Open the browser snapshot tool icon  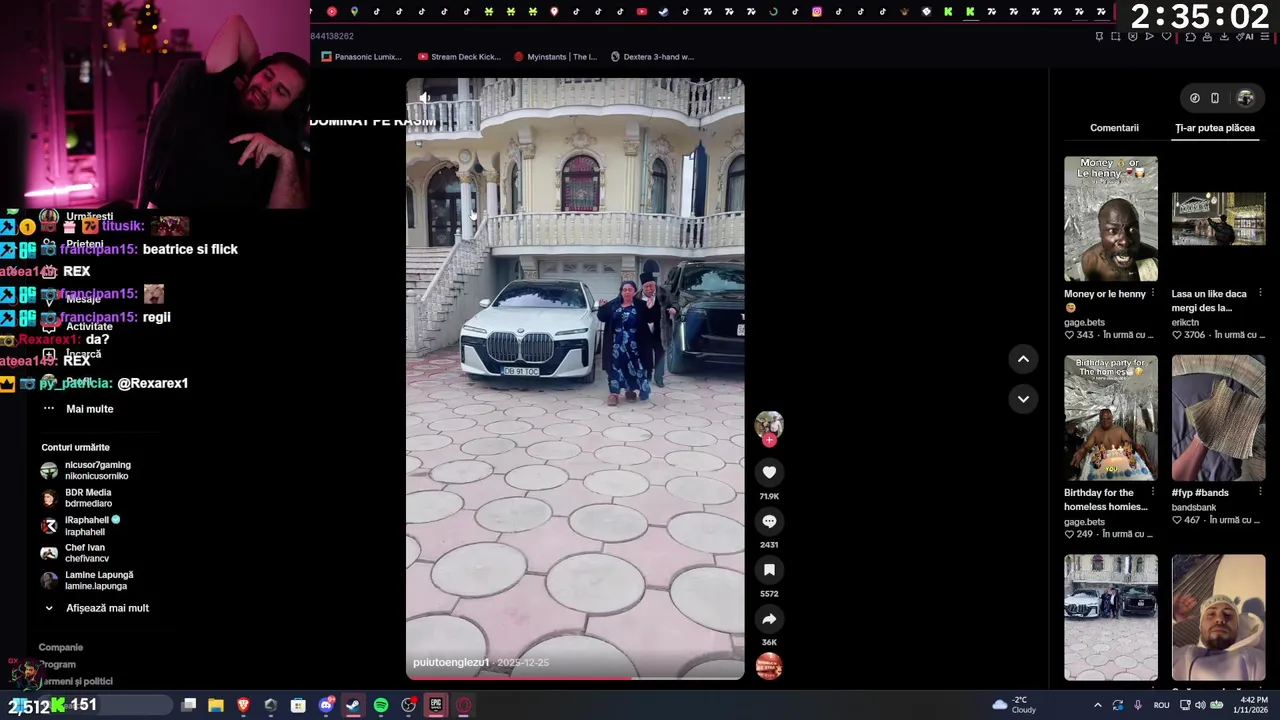click(x=1116, y=37)
